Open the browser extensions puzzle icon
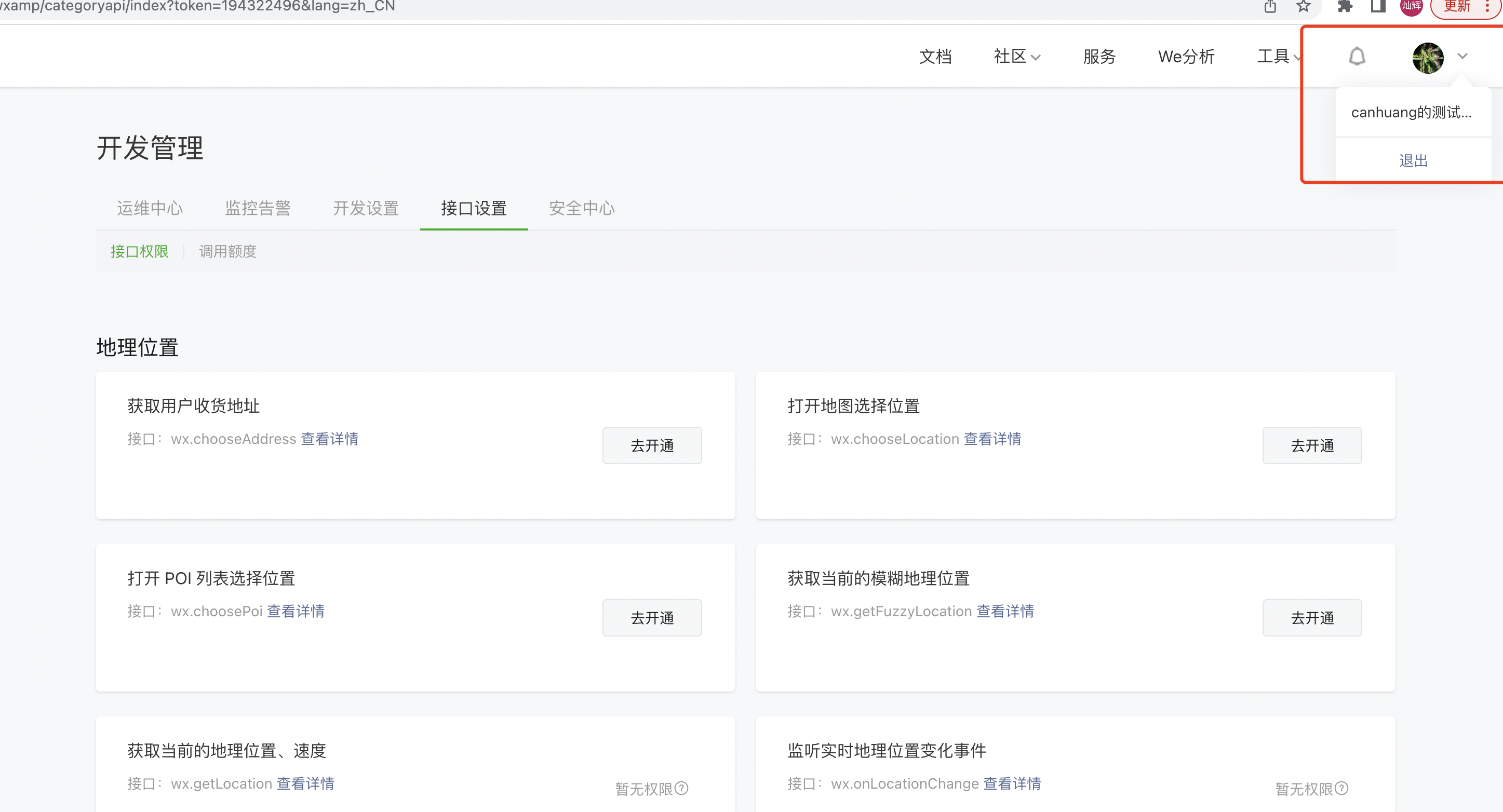 coord(1345,7)
